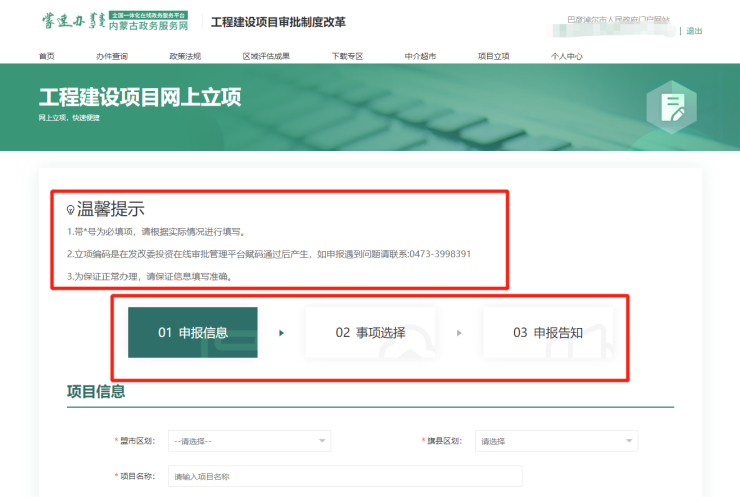740x497 pixels.
Task: Navigate to 中介超市
Action: (x=420, y=56)
